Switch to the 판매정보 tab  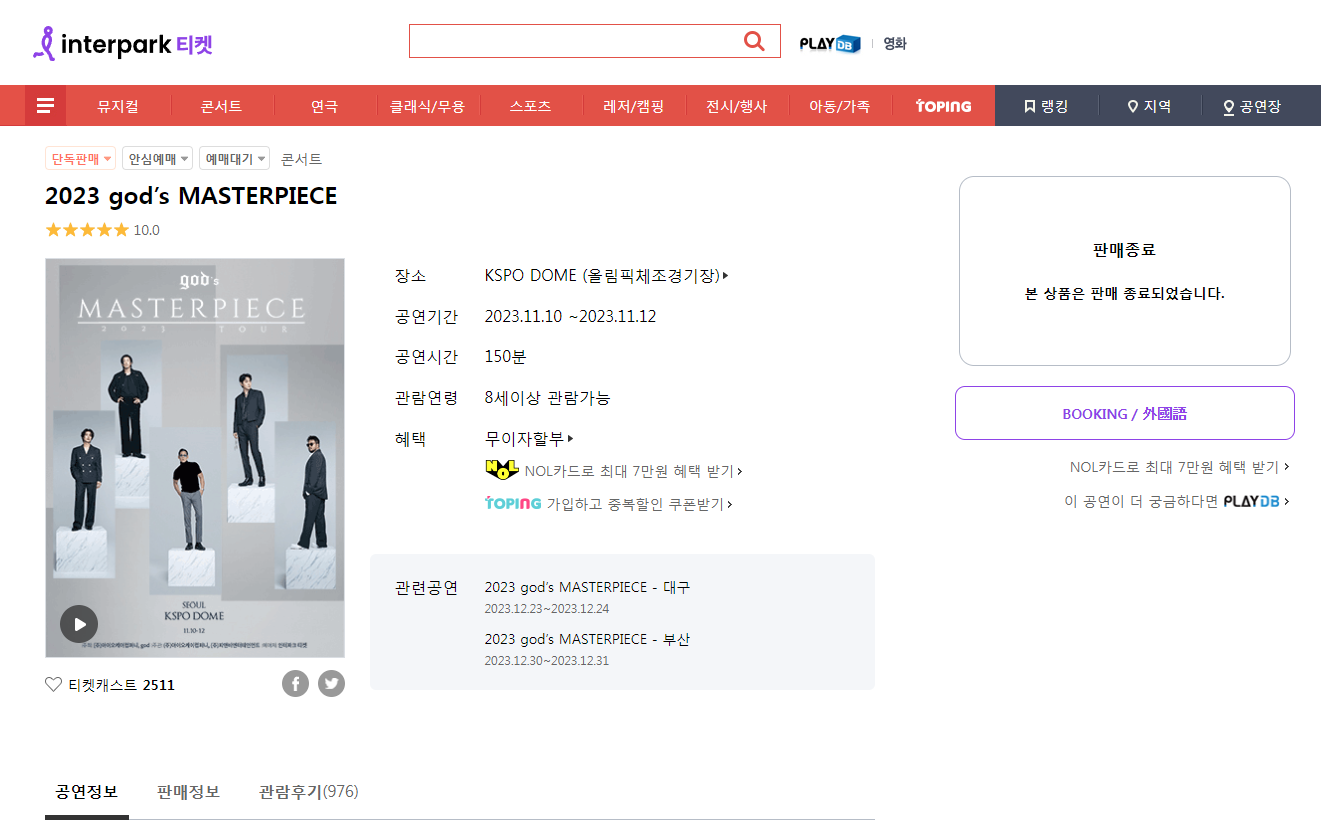(x=188, y=792)
